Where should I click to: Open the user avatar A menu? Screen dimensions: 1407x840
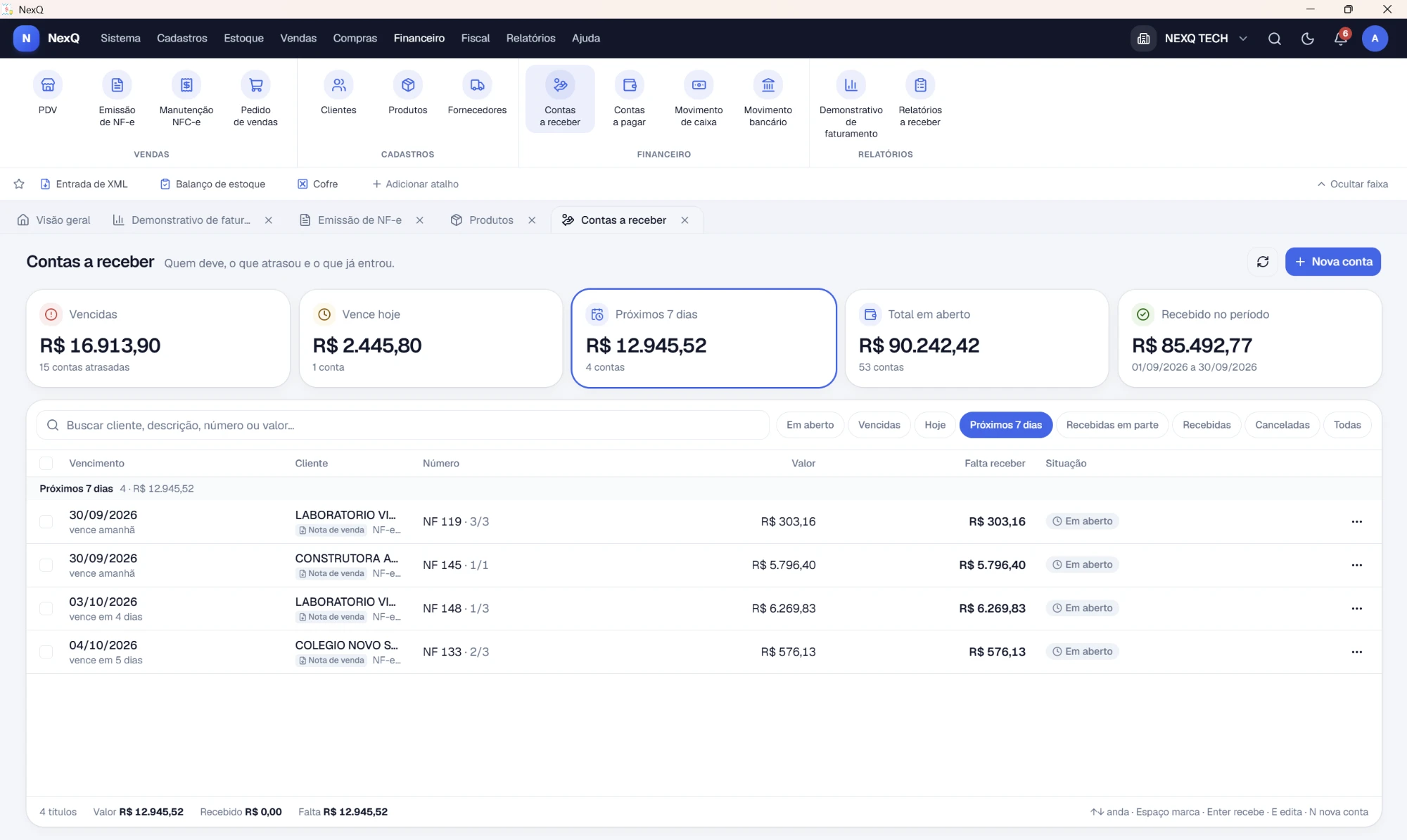[x=1374, y=39]
